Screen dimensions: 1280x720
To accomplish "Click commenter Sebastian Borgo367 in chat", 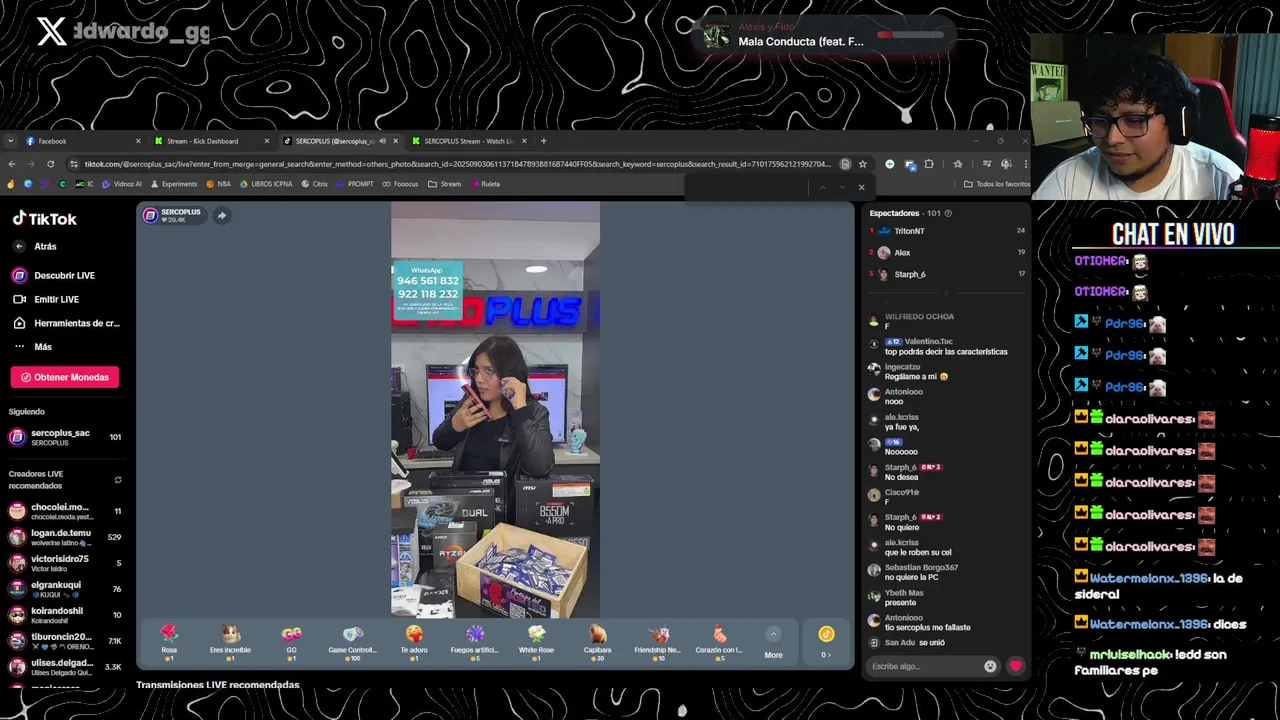I will [x=921, y=568].
